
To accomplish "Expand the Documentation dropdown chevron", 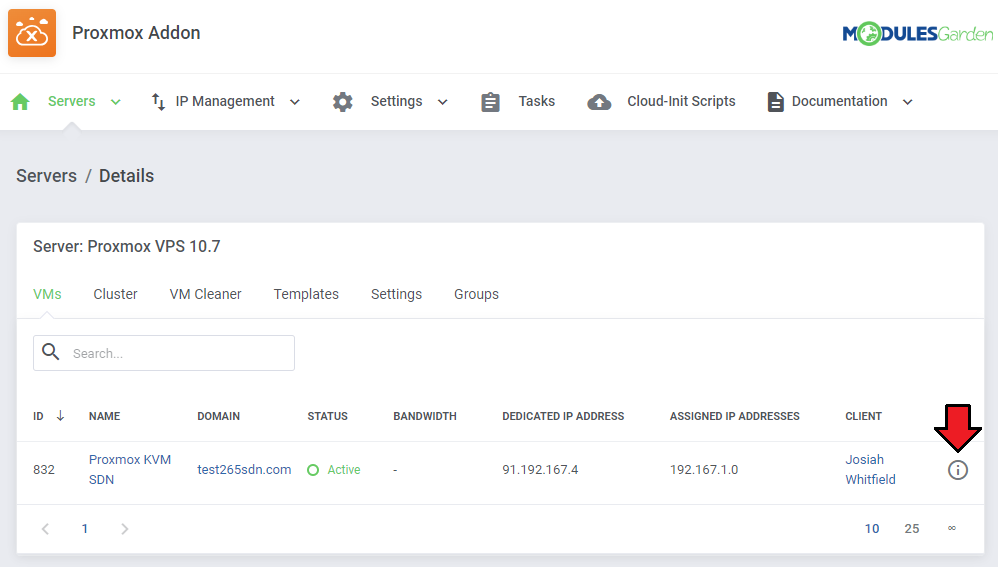I will coord(907,102).
